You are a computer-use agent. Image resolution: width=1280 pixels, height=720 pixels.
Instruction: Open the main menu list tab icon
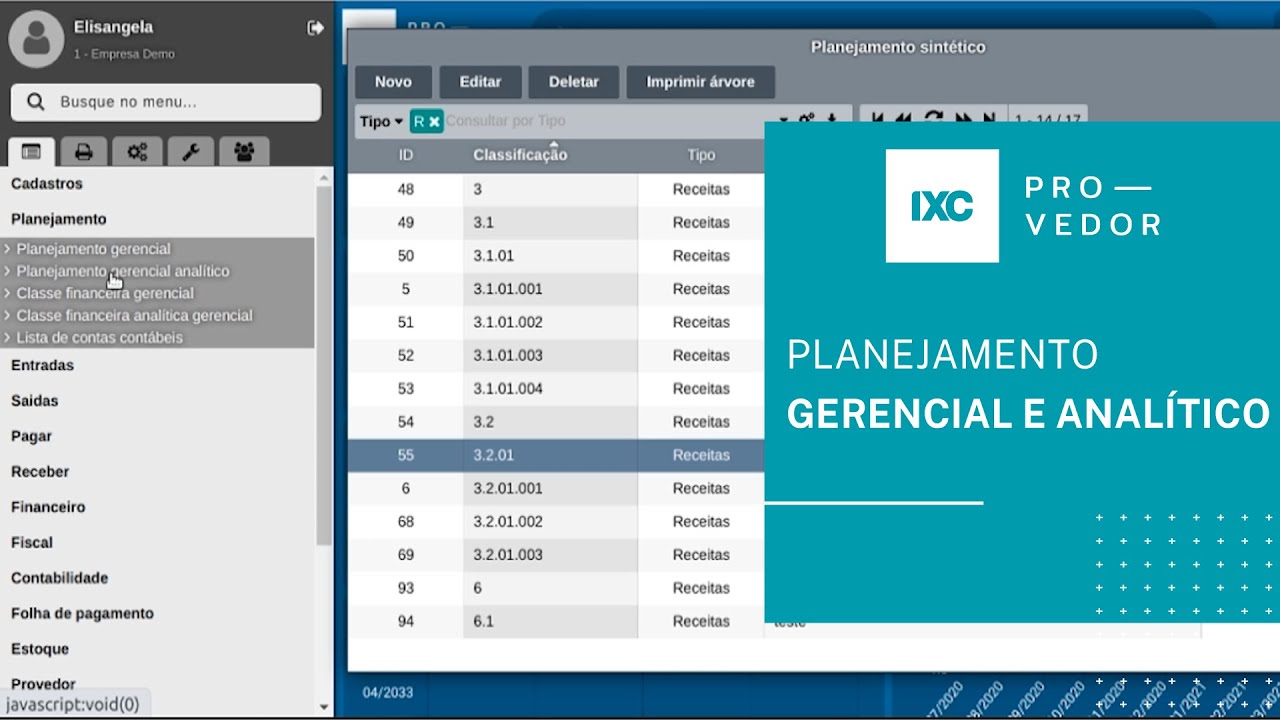coord(31,152)
